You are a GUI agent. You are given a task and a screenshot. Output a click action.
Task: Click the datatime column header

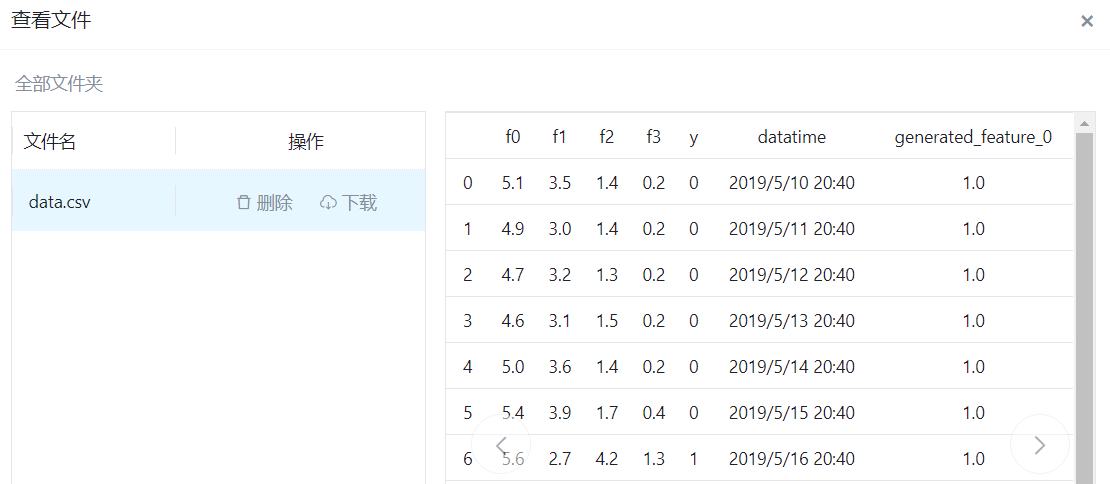[x=791, y=137]
